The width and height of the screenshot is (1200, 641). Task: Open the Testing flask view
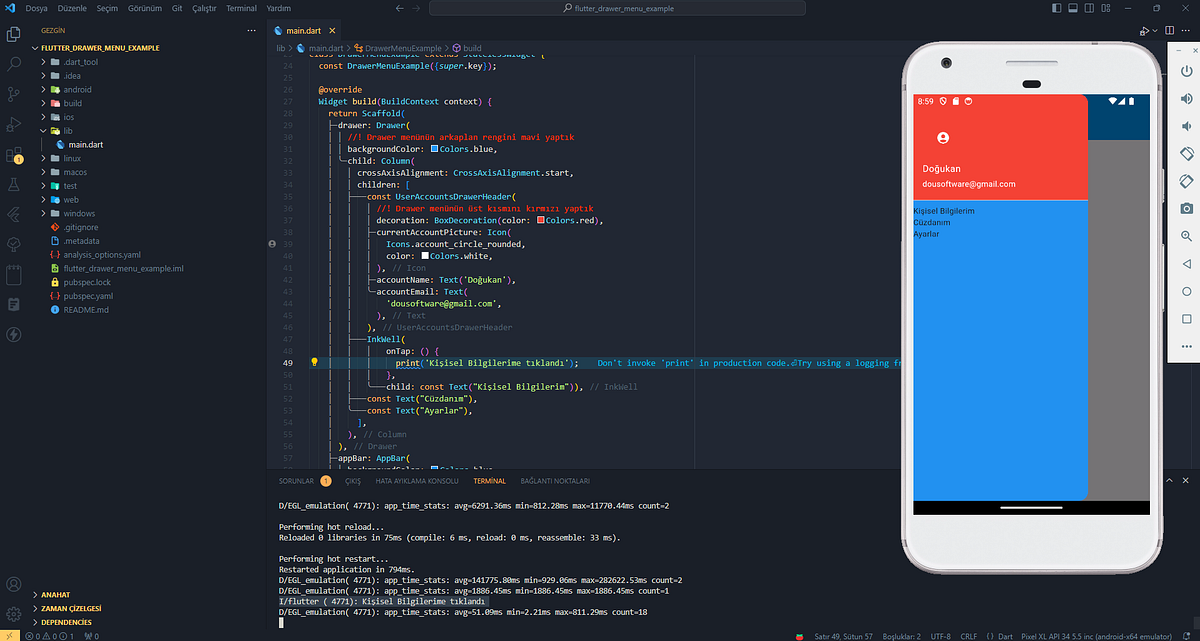tap(14, 185)
